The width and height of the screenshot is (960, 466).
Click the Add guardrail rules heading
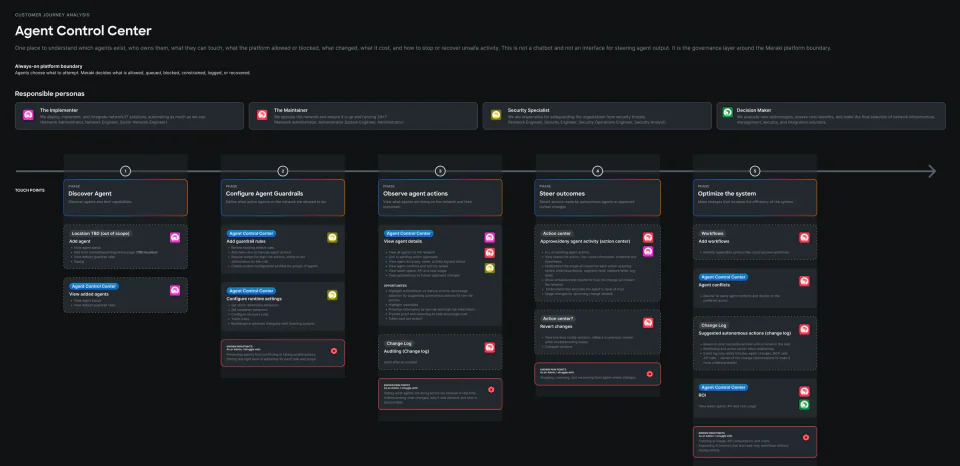pos(246,241)
